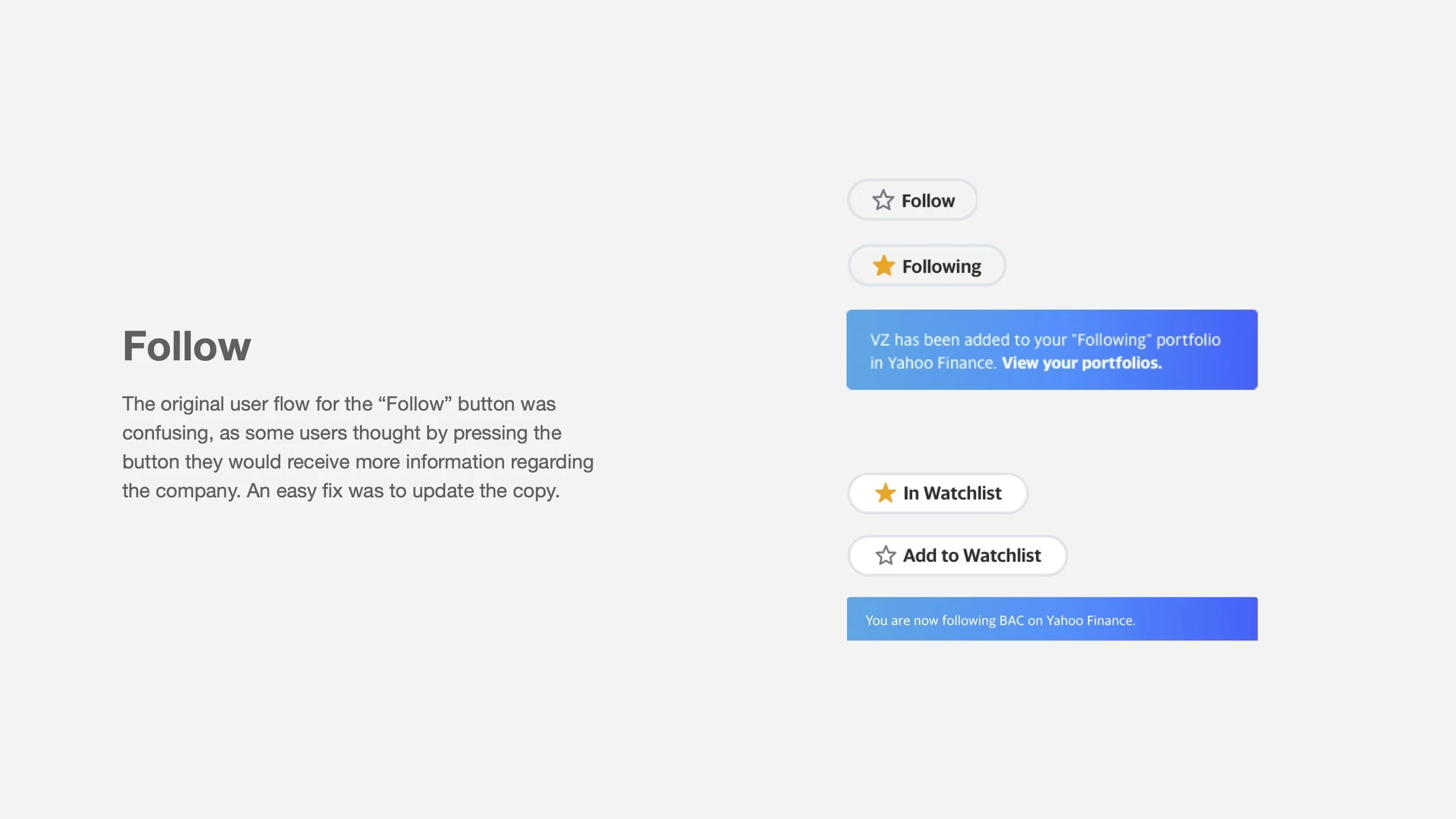
Task: Click the quoted "Follow" word in paragraph
Action: click(415, 404)
